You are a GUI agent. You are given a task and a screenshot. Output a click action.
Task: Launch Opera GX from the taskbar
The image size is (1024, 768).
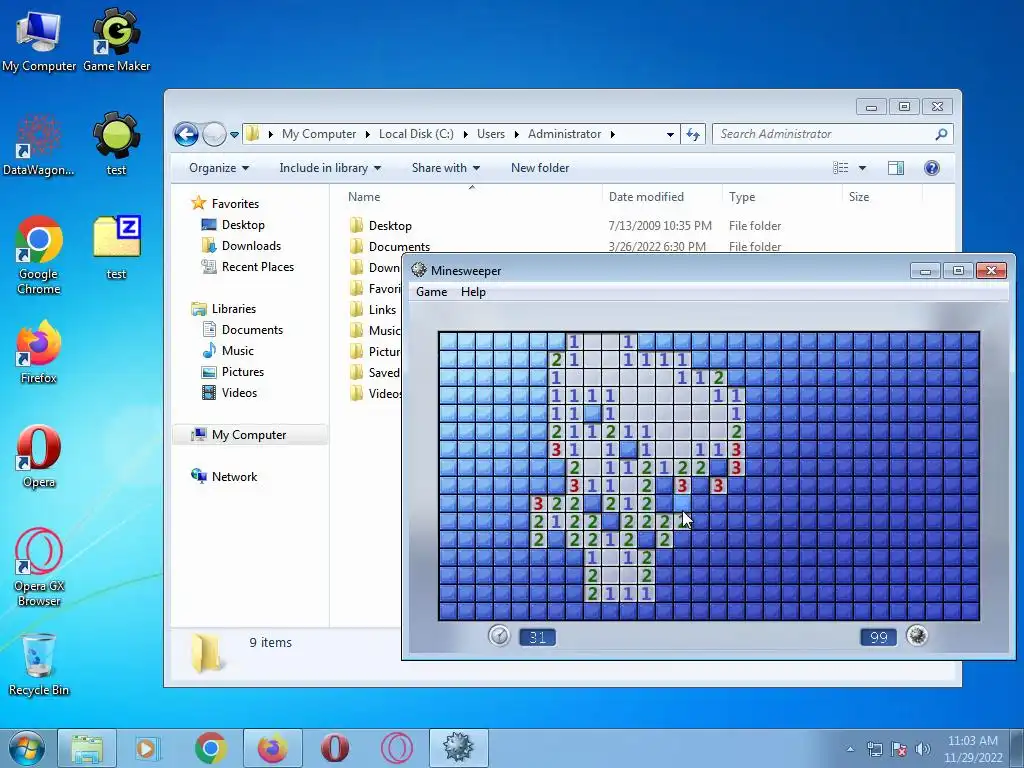(396, 748)
